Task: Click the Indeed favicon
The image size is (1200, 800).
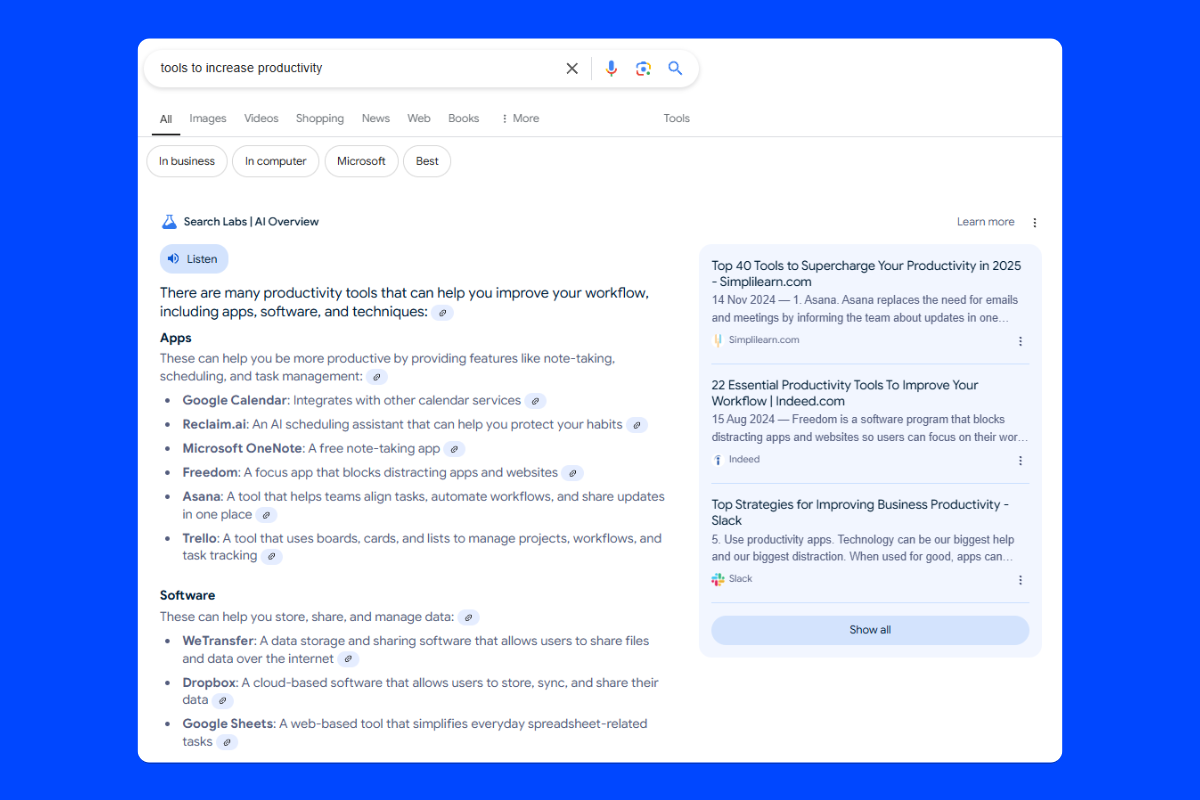Action: pos(718,460)
